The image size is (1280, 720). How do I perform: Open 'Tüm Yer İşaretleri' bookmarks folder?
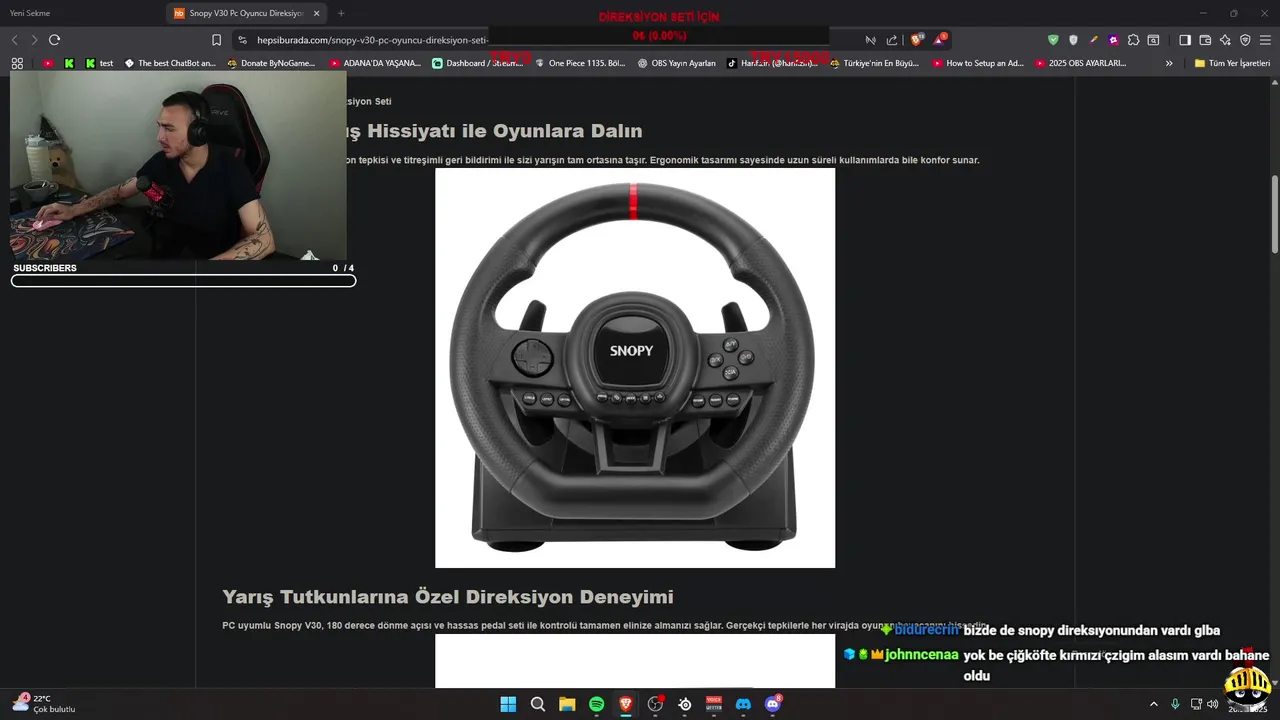pyautogui.click(x=1232, y=63)
